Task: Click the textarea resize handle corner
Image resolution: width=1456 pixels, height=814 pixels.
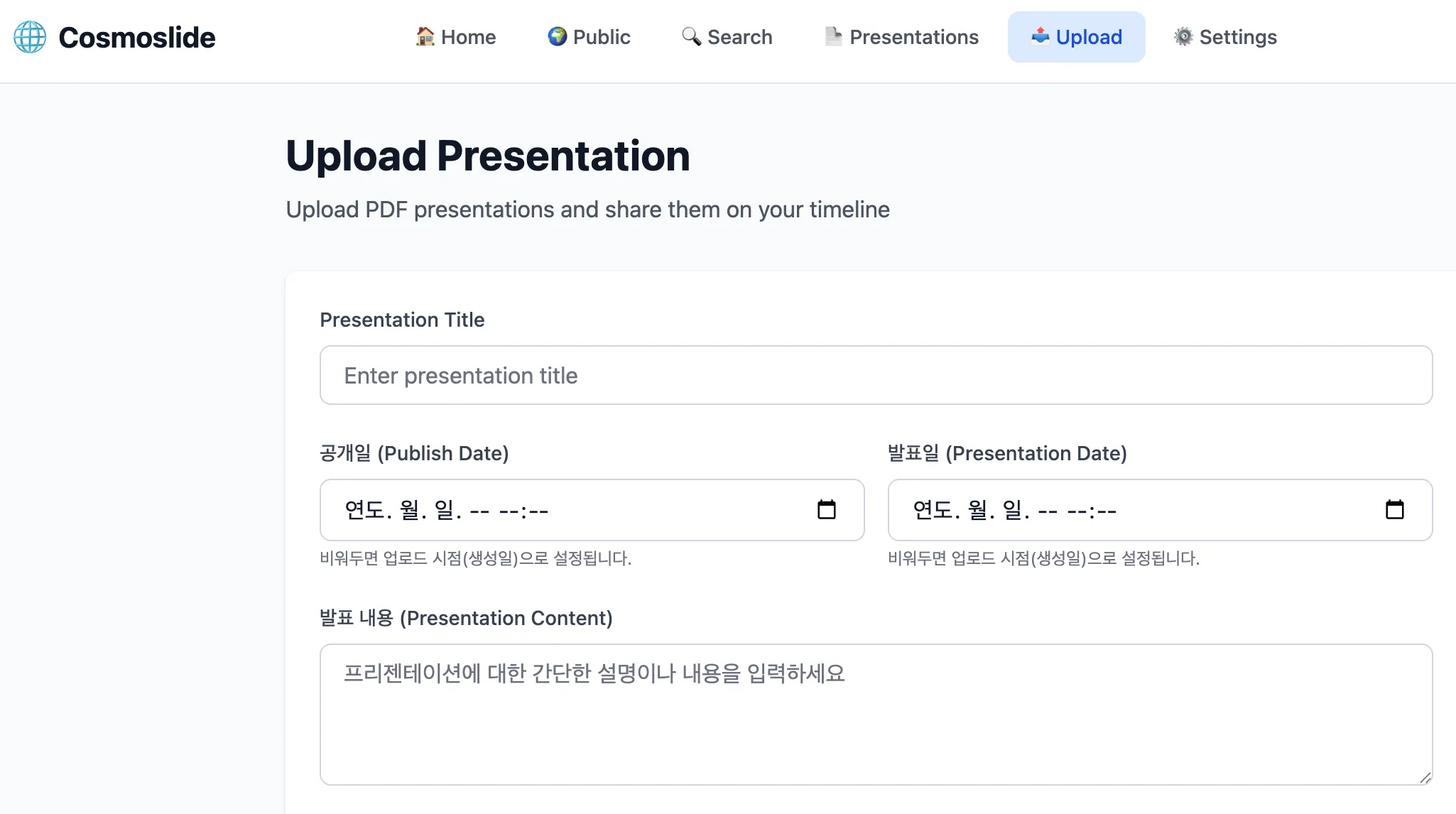Action: pyautogui.click(x=1425, y=778)
